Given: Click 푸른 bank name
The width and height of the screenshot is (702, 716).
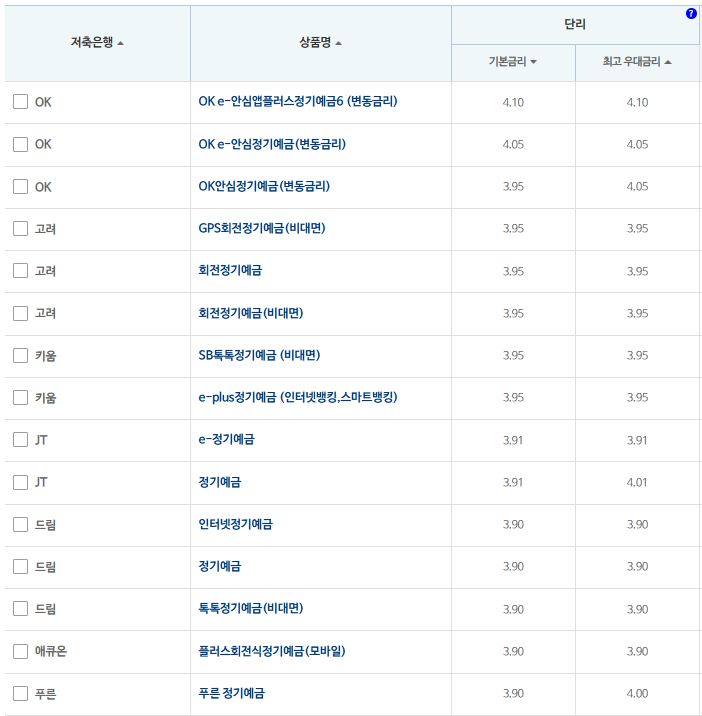Looking at the screenshot, I should [x=45, y=694].
